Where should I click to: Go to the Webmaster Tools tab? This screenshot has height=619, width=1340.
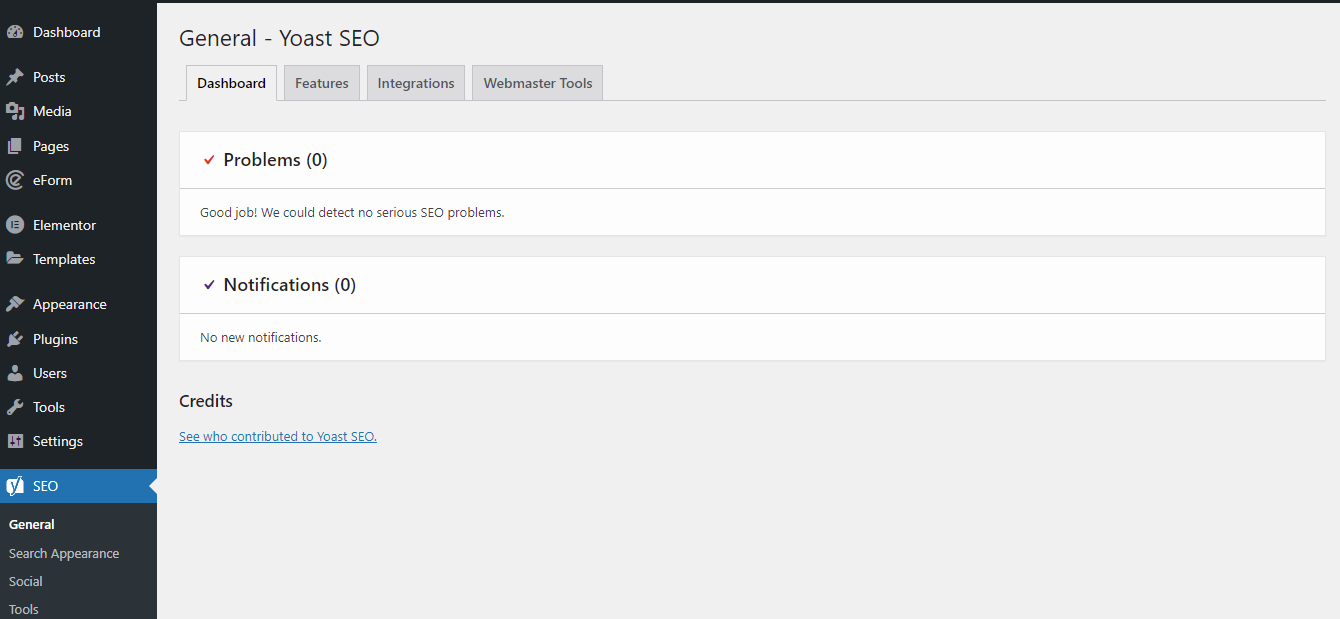pos(538,83)
